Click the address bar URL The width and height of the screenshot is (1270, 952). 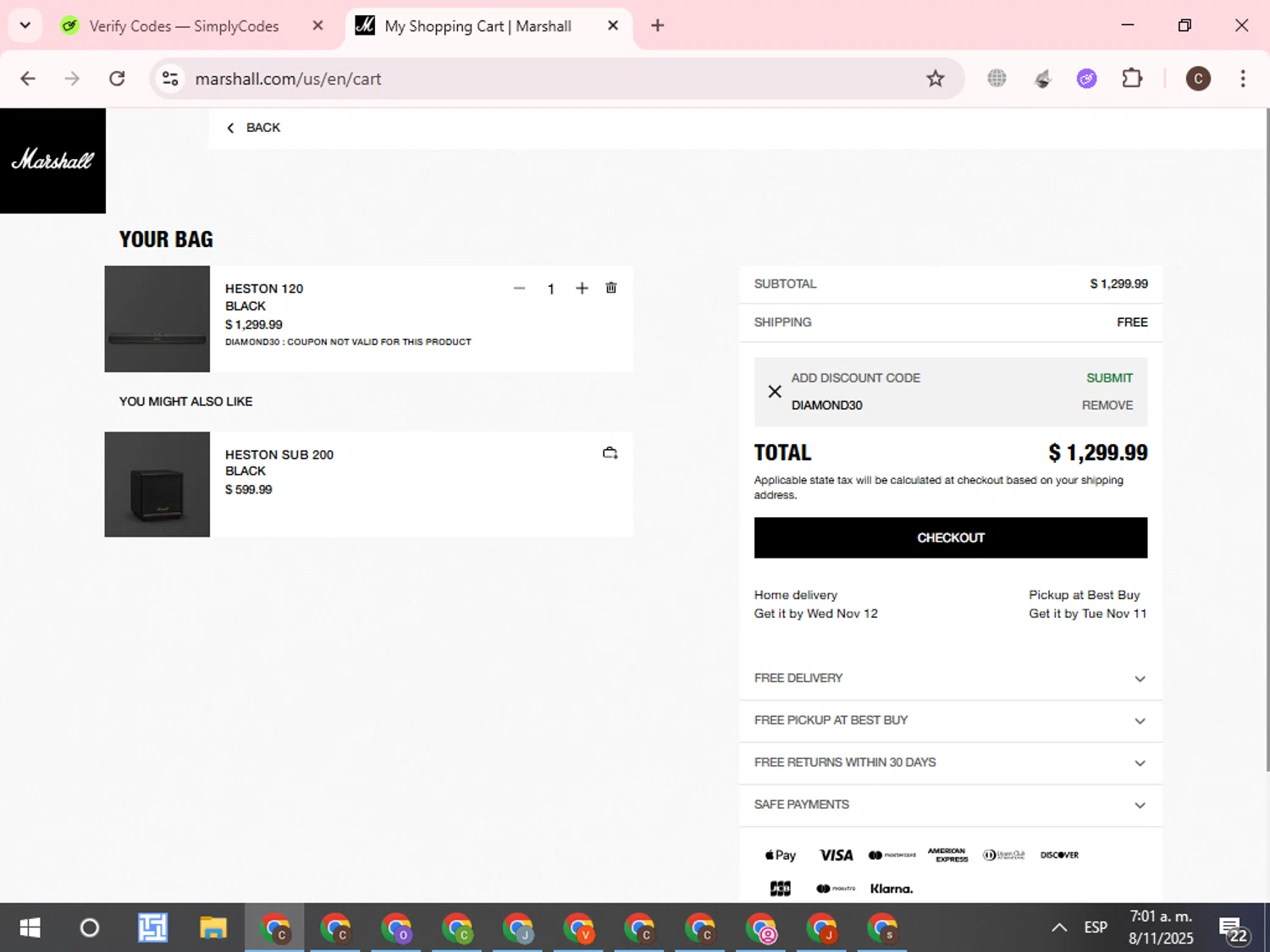[x=288, y=79]
